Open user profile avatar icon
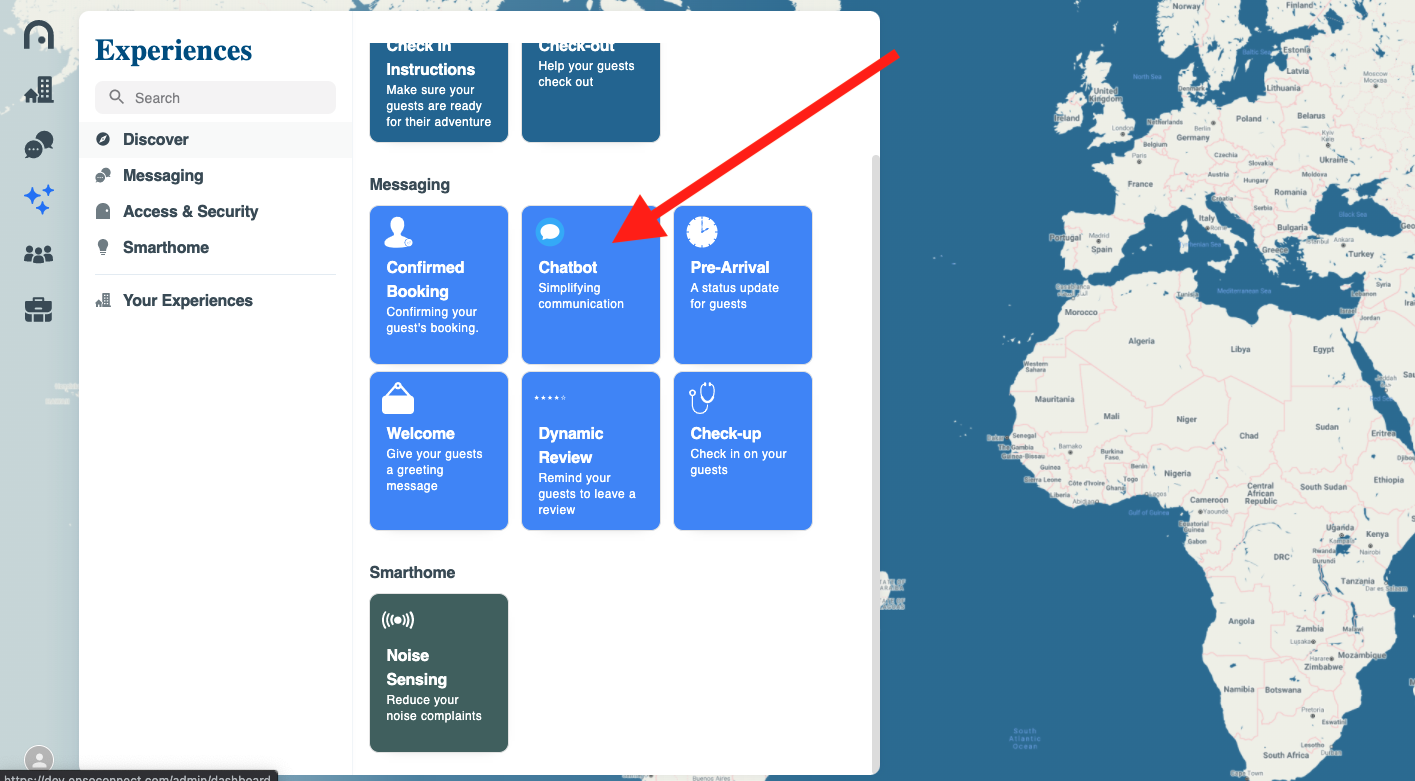The image size is (1415, 781). coord(39,760)
